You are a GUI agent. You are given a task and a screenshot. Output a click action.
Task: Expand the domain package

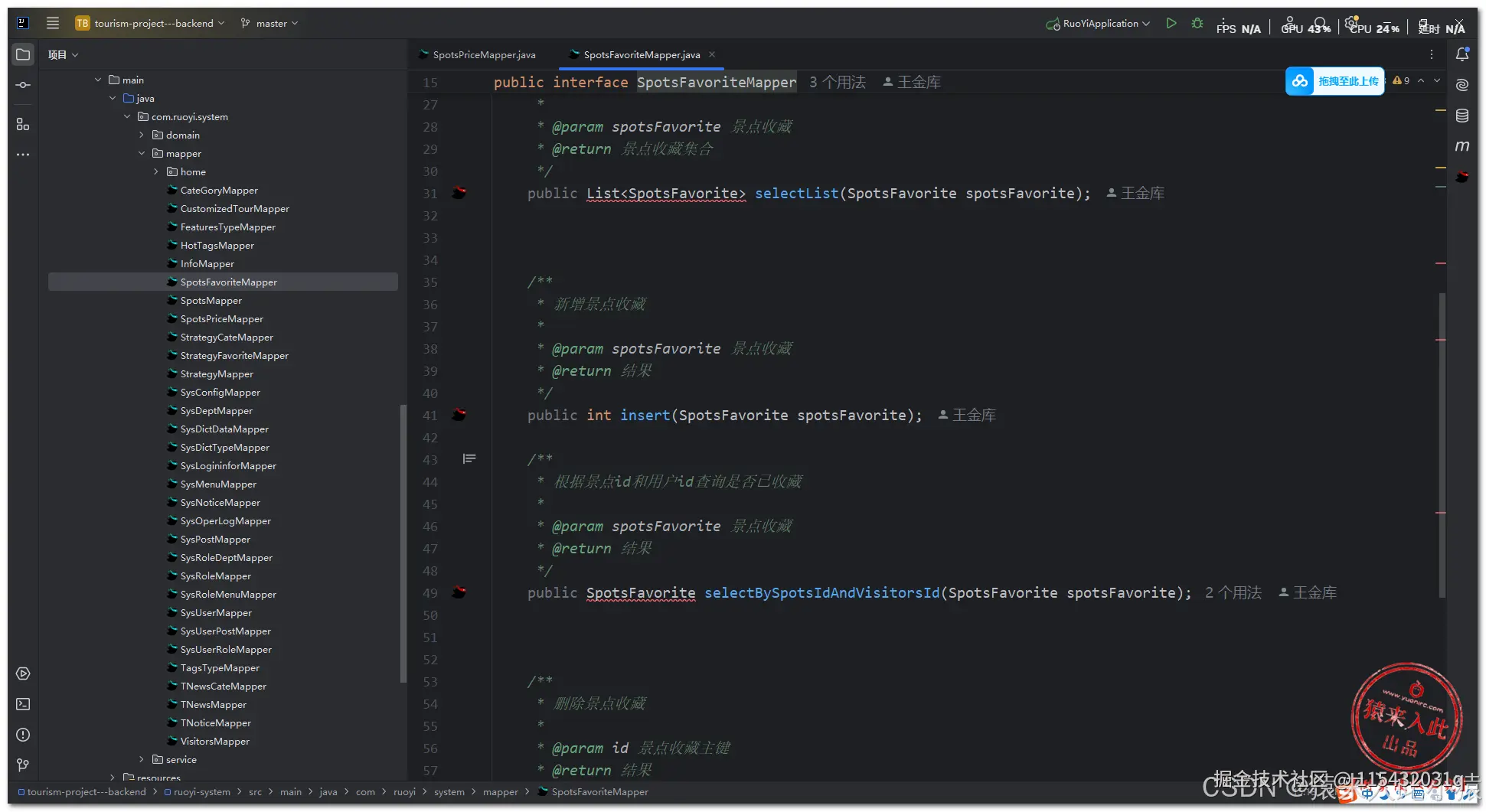[x=142, y=135]
